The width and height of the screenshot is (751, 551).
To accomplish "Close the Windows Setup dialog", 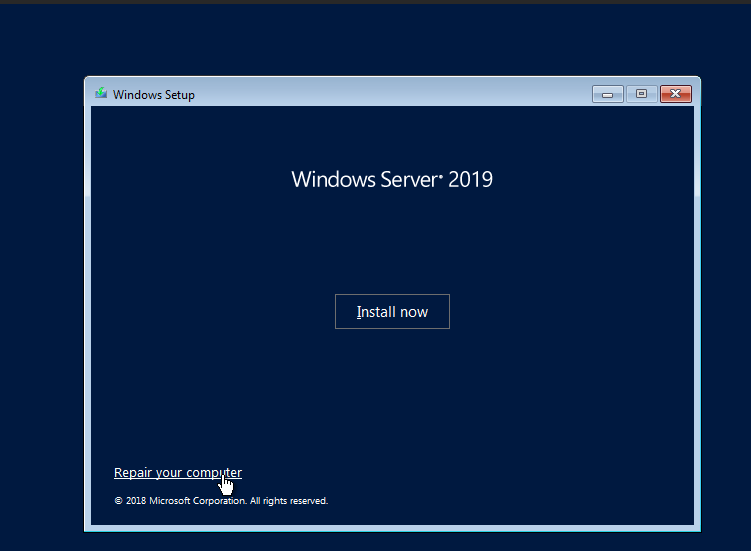I will point(676,94).
